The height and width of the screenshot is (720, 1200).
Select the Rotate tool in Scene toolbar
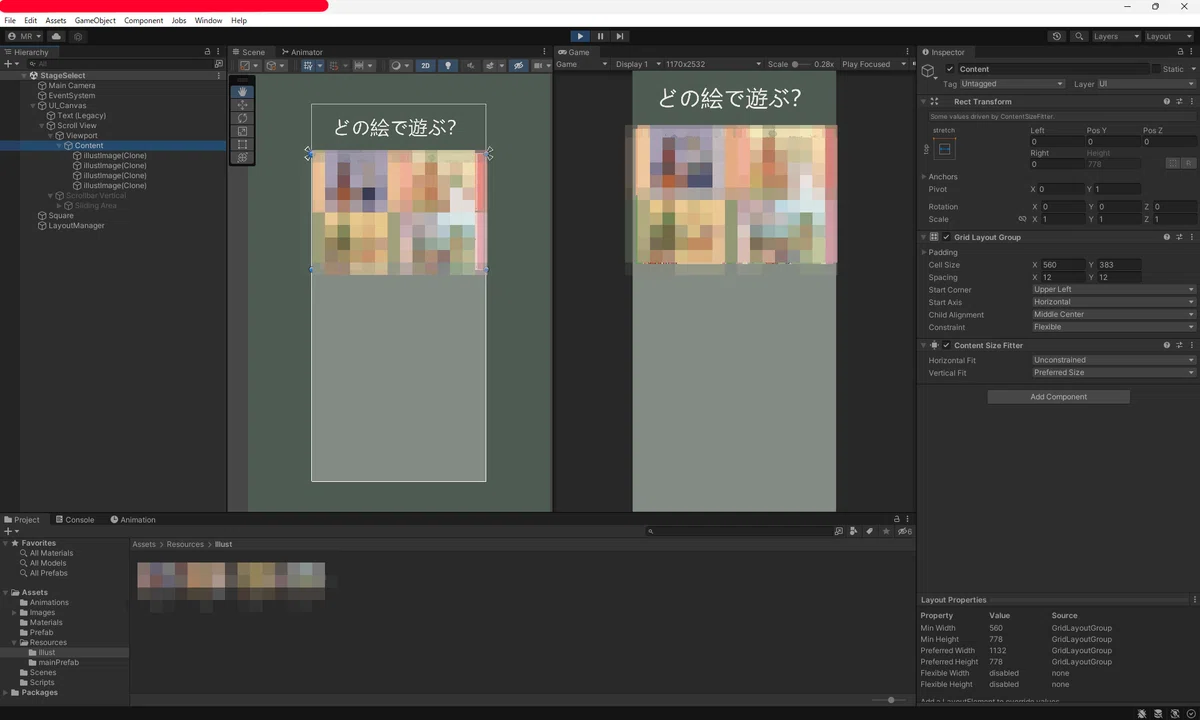tap(242, 118)
